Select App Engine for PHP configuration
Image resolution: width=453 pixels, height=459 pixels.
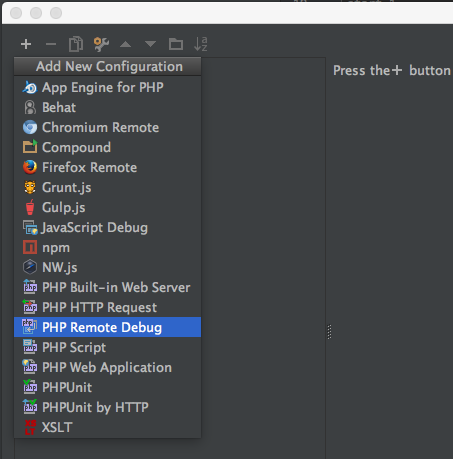(107, 87)
